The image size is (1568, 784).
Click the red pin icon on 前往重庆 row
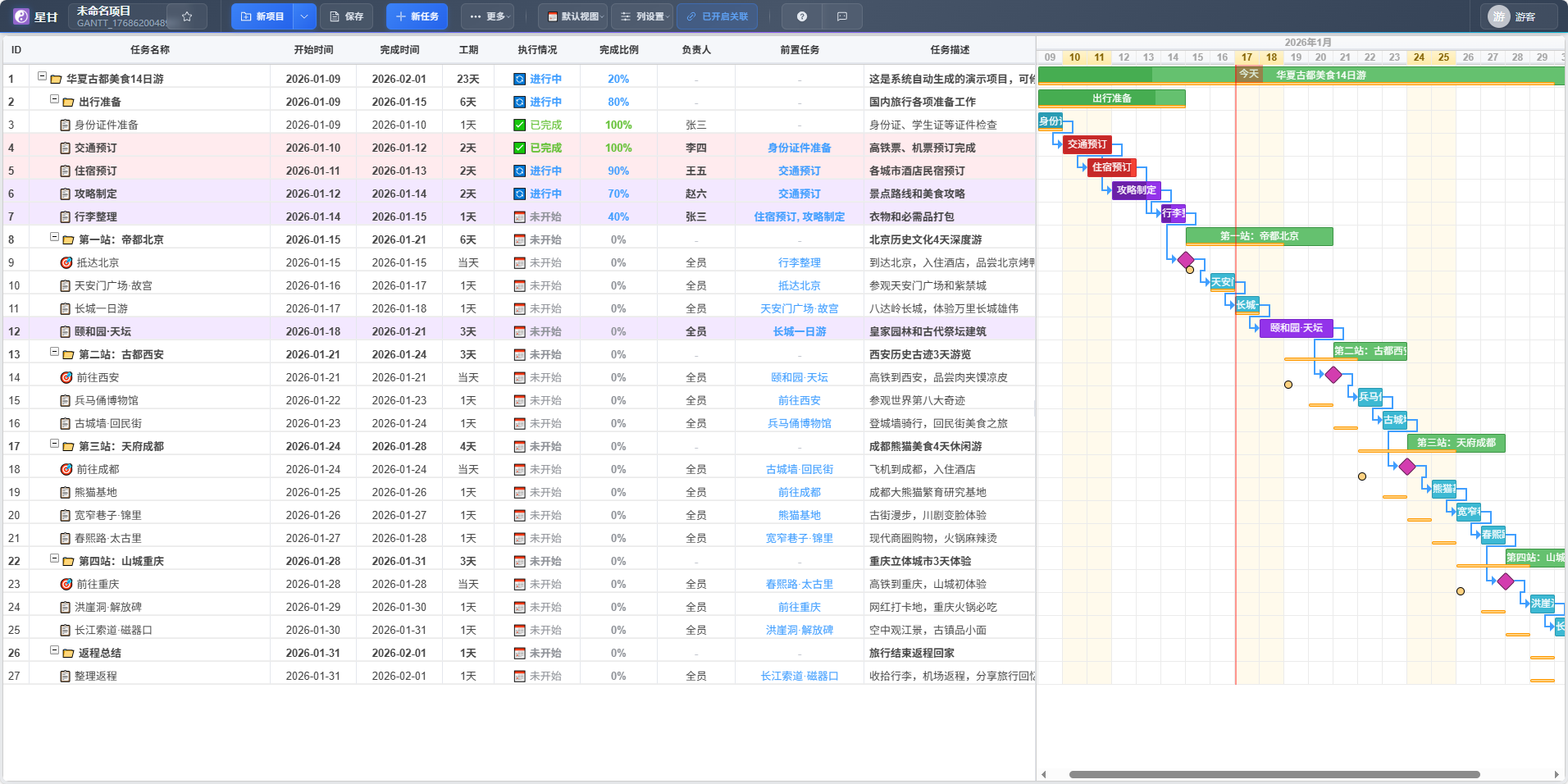(x=67, y=583)
